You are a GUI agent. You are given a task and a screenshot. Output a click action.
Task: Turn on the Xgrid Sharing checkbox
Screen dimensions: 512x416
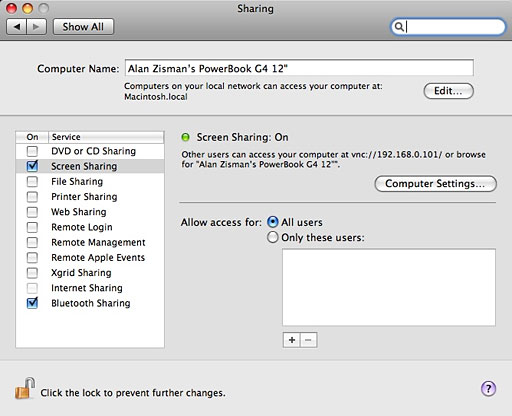pos(32,273)
